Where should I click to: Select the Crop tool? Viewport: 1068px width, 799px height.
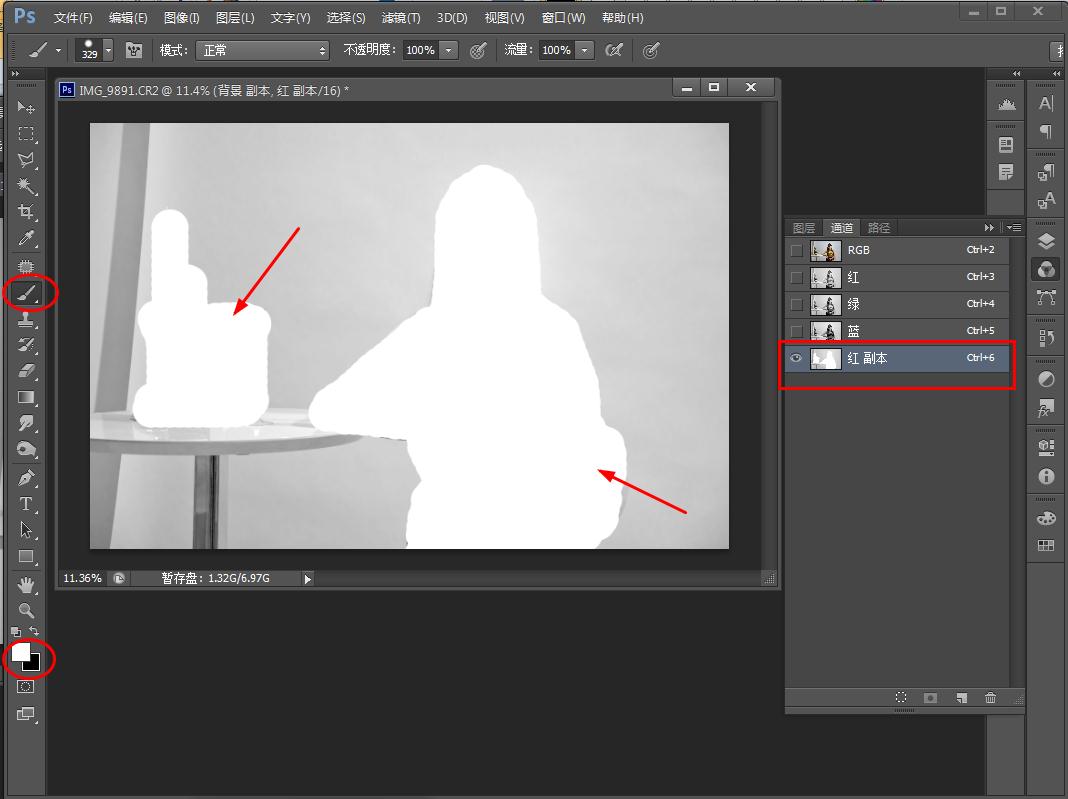coord(27,212)
